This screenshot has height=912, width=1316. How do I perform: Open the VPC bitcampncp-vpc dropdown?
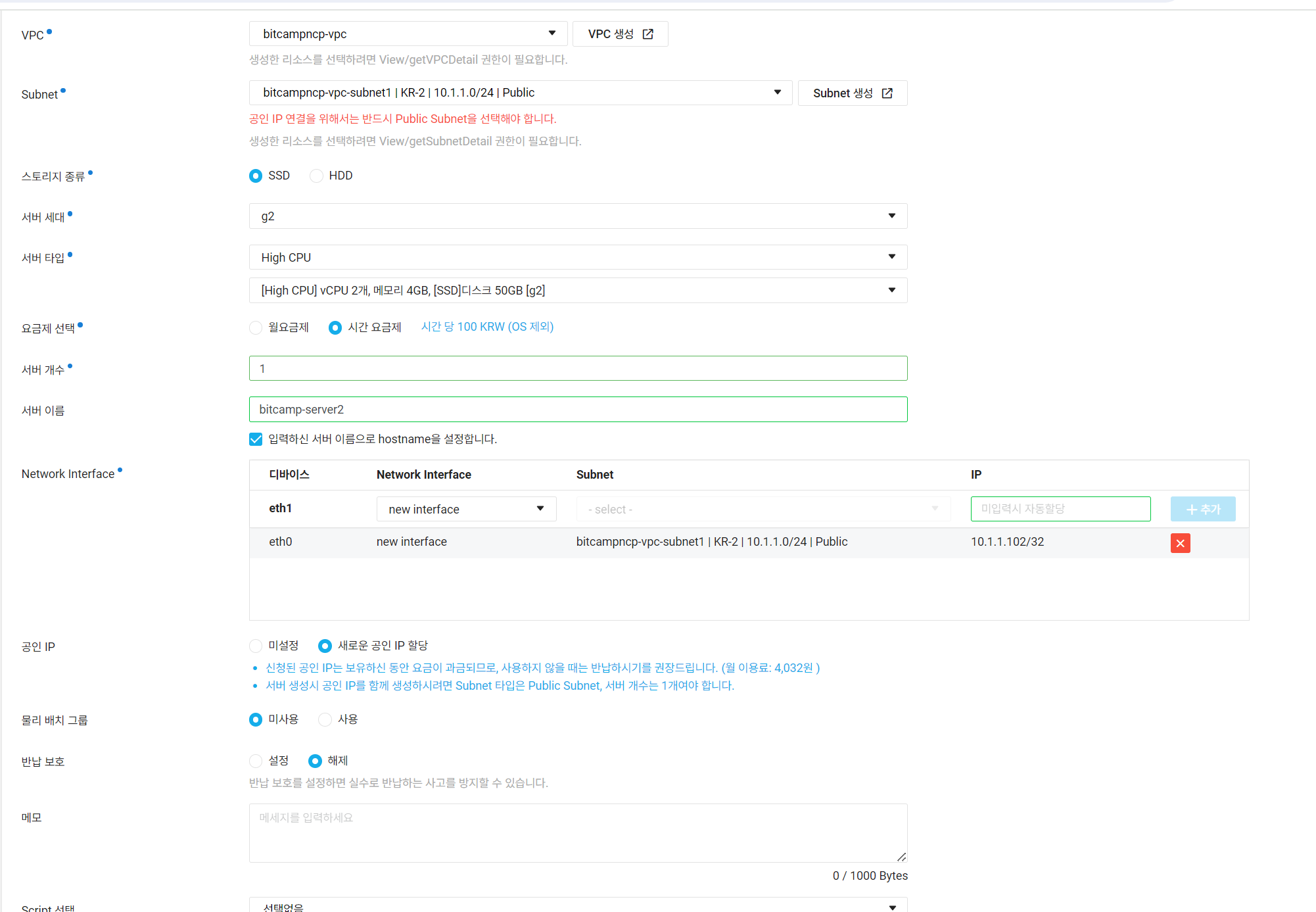coord(408,34)
